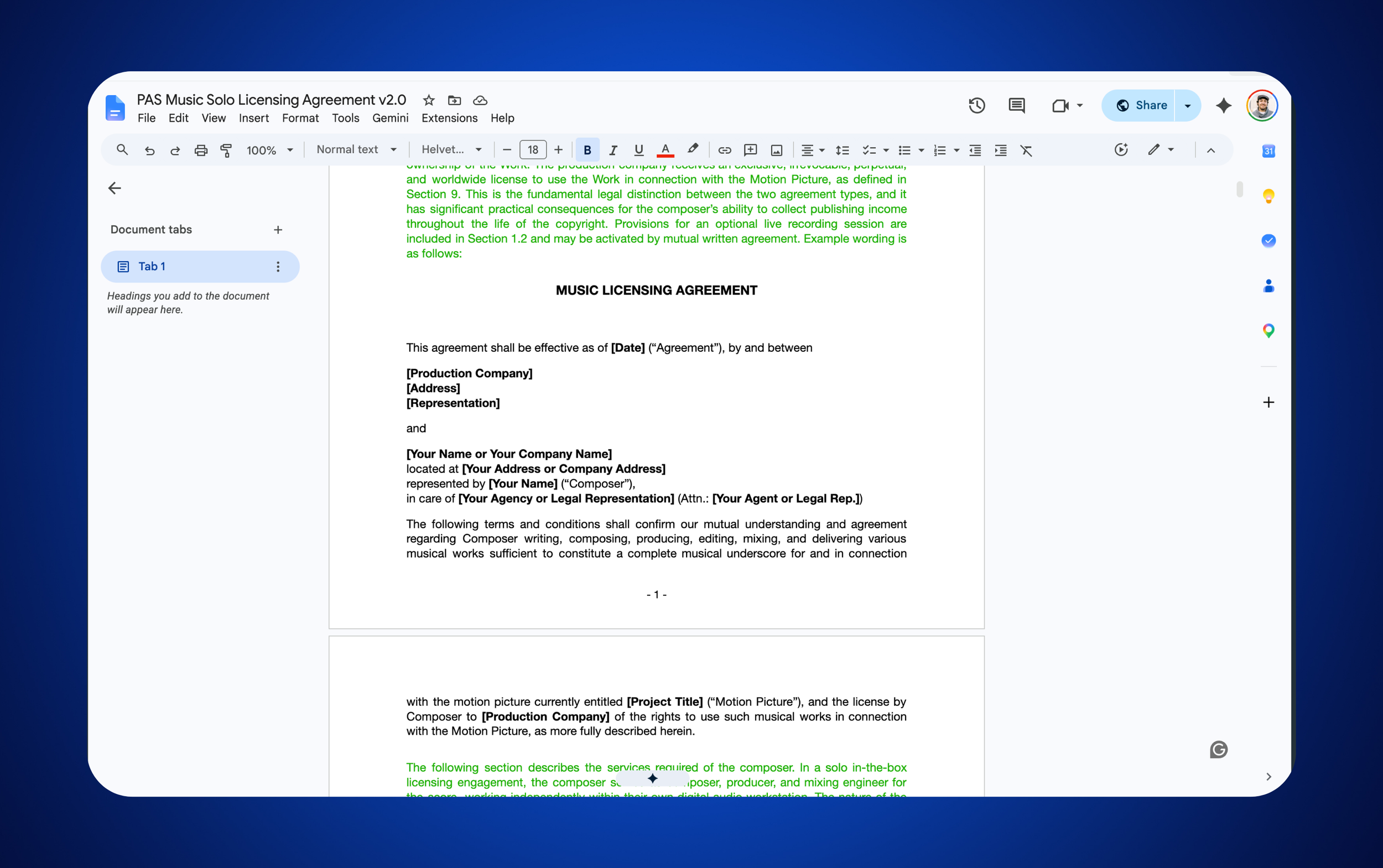Screen dimensions: 1383x868
Task: Open the Grammarly widget
Action: pos(1218,750)
